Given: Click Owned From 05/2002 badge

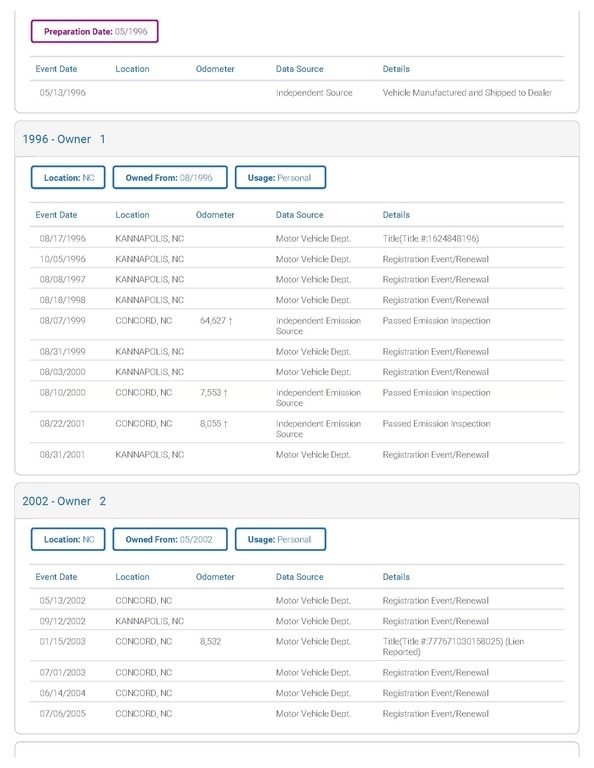Looking at the screenshot, I should (x=170, y=539).
